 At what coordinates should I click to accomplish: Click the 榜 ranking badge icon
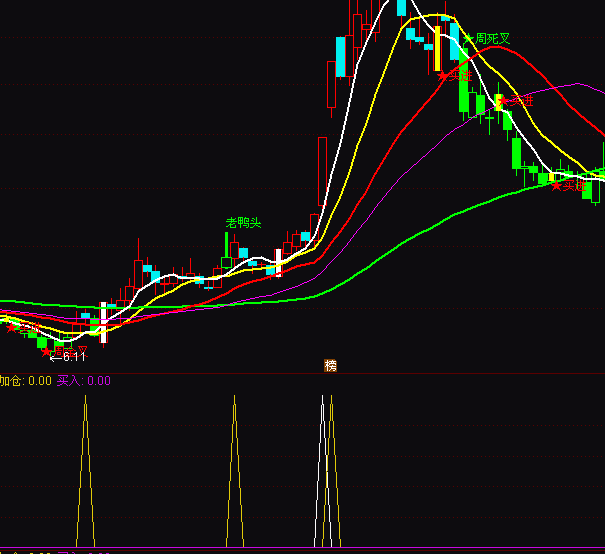coord(331,365)
